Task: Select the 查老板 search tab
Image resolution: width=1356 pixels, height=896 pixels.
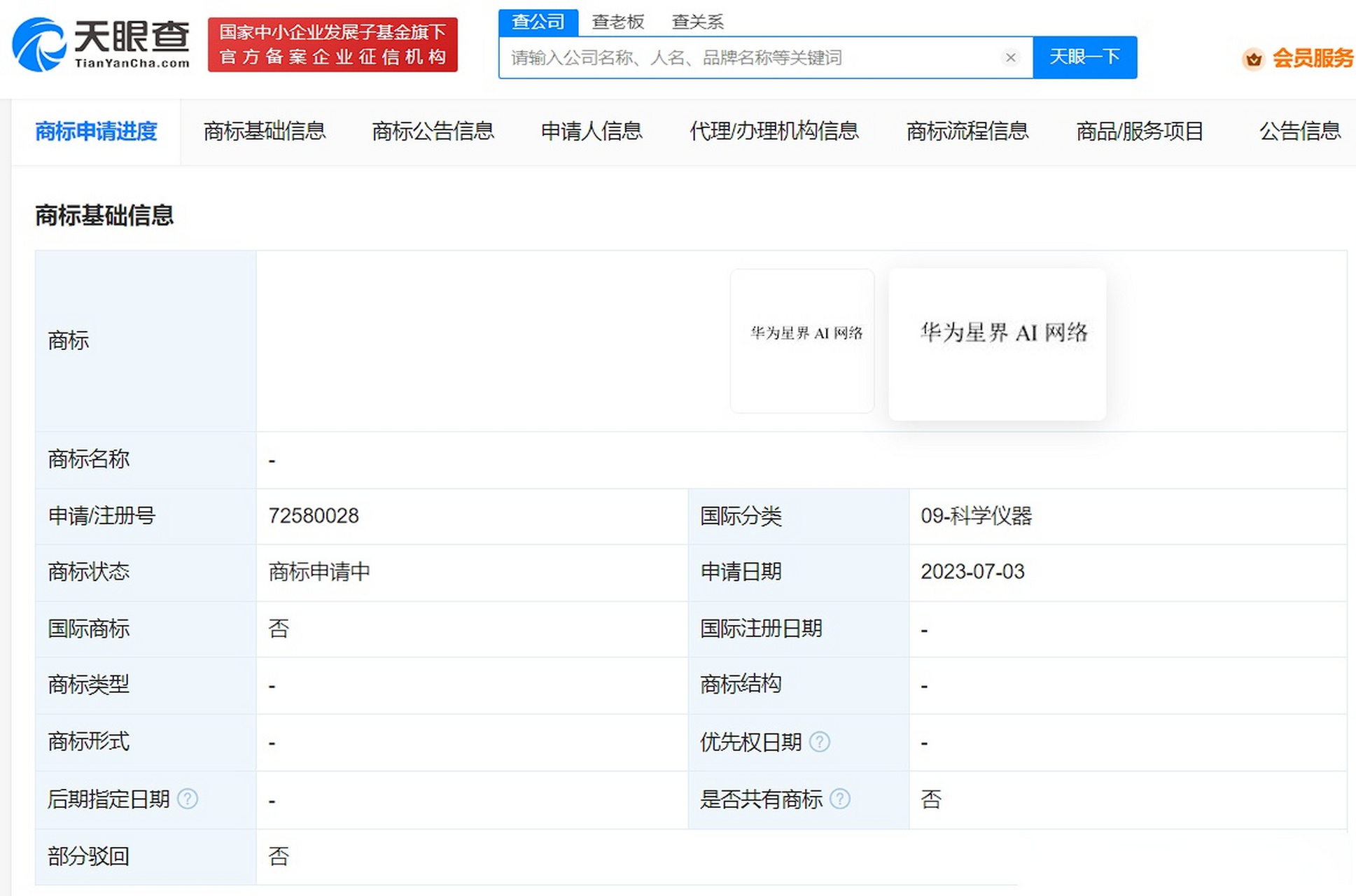Action: click(x=617, y=22)
